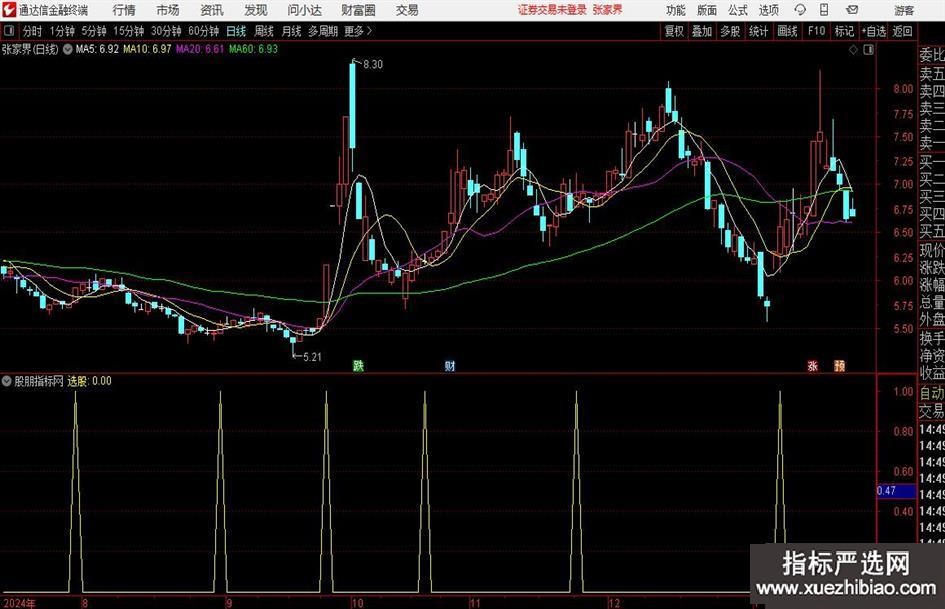Open the 功能 menu
Viewport: 945px width, 609px height.
tap(676, 10)
